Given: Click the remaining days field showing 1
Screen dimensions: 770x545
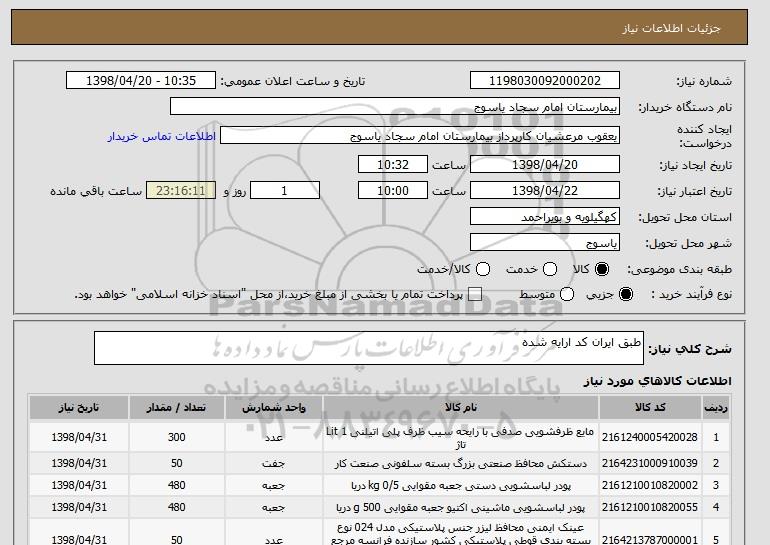Looking at the screenshot, I should (285, 191).
